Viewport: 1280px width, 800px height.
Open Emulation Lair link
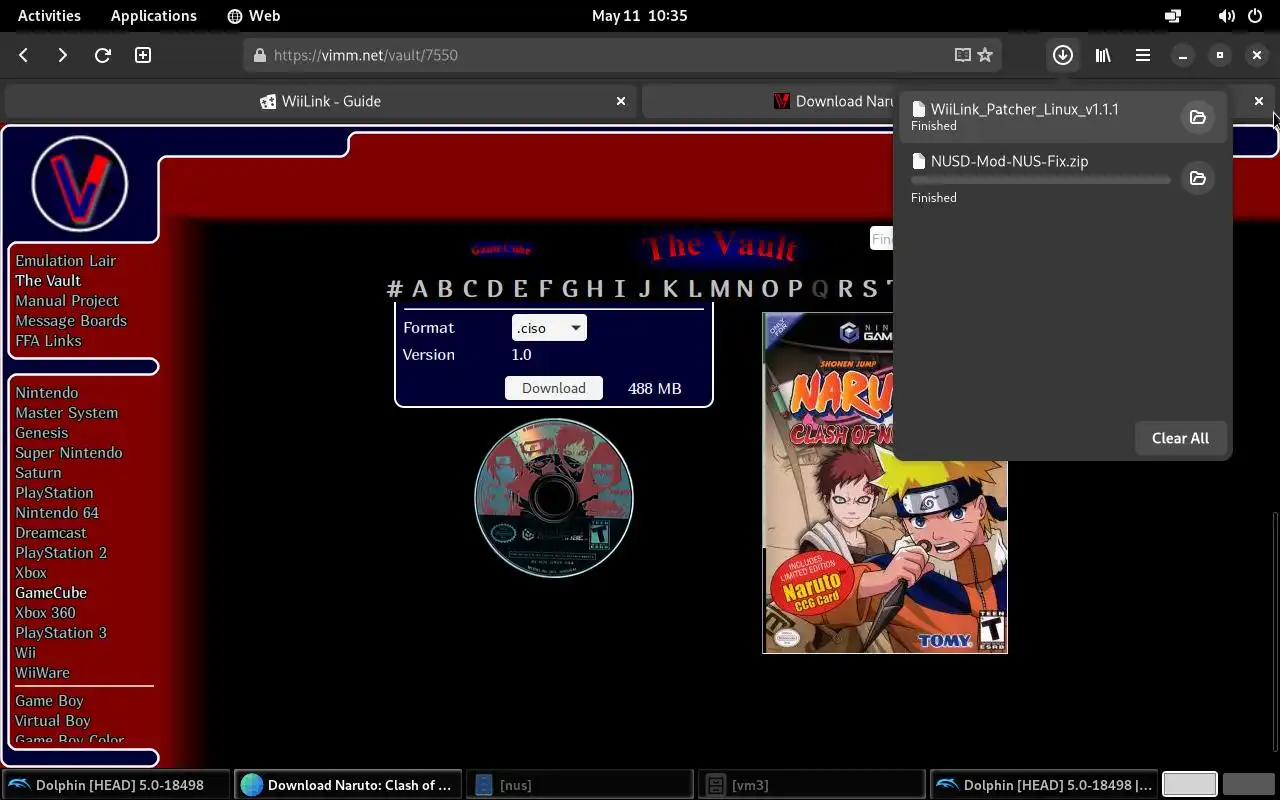(x=66, y=261)
